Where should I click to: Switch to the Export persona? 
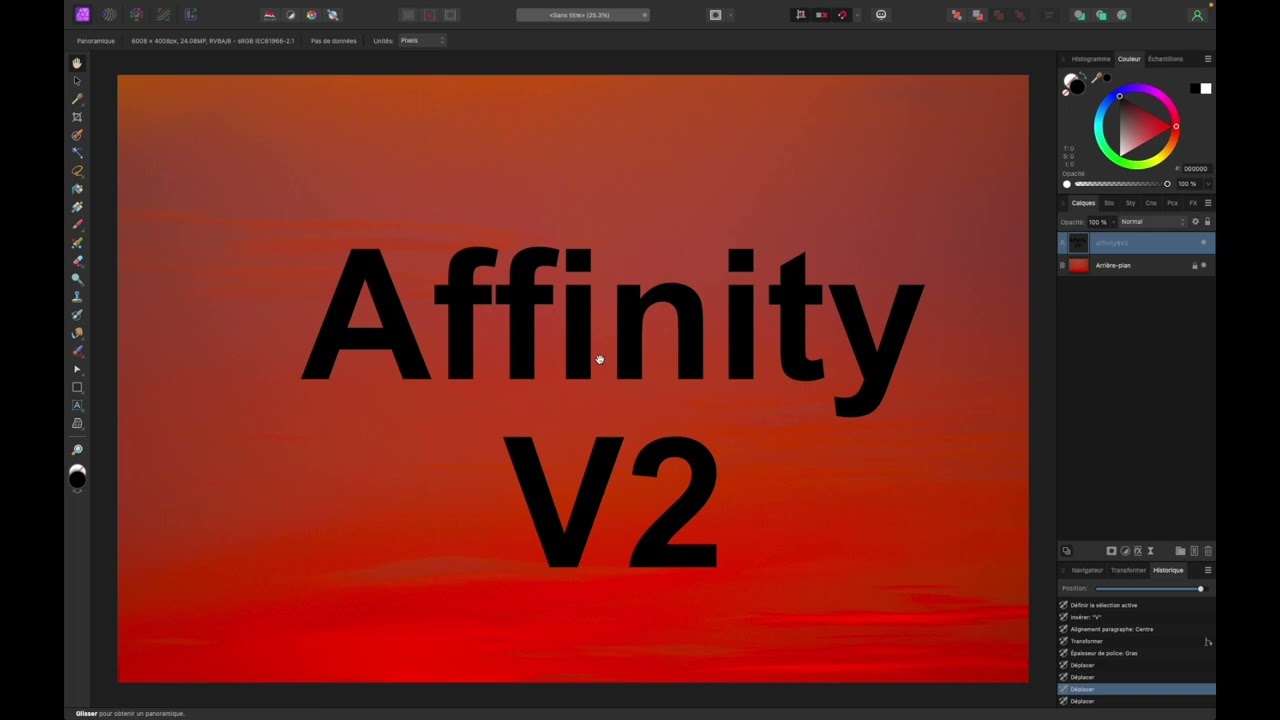point(190,15)
